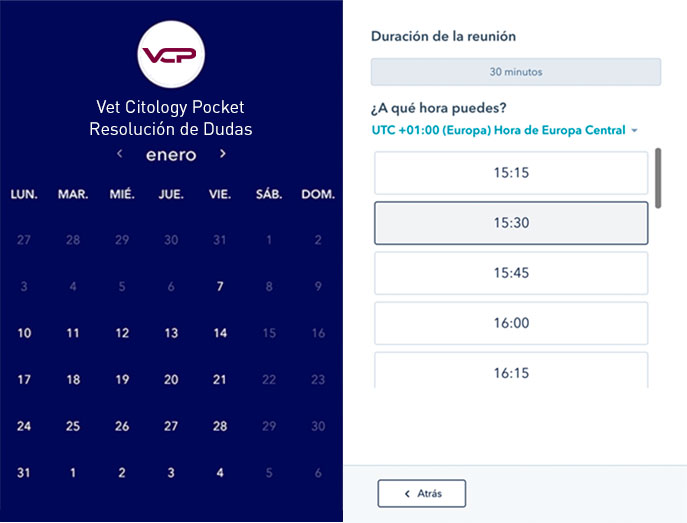The height and width of the screenshot is (523, 687).
Task: Select the 30 minutos duration option
Action: (x=516, y=72)
